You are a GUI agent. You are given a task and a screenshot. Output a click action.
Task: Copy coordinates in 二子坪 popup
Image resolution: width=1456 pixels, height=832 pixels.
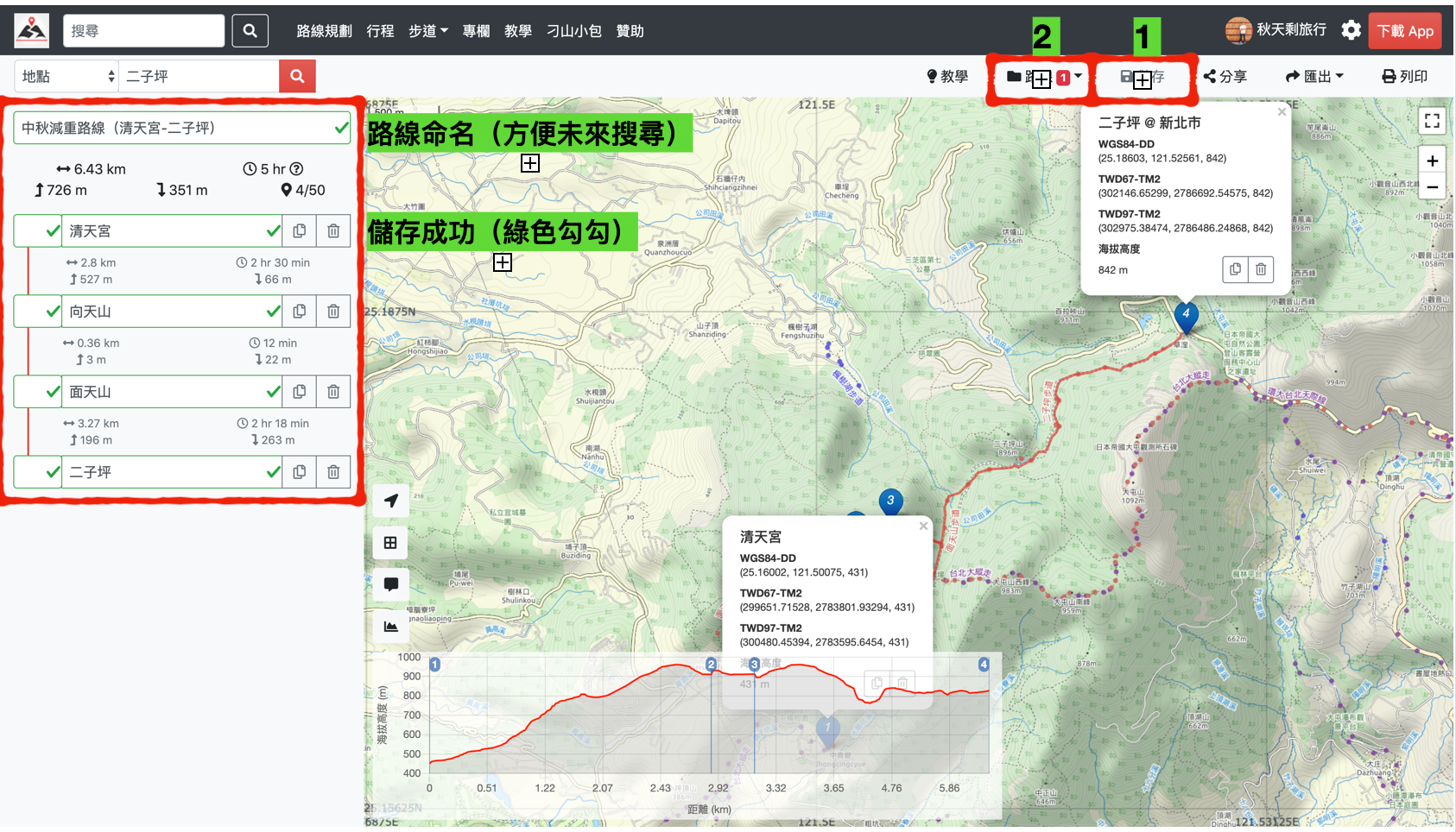(x=1235, y=269)
